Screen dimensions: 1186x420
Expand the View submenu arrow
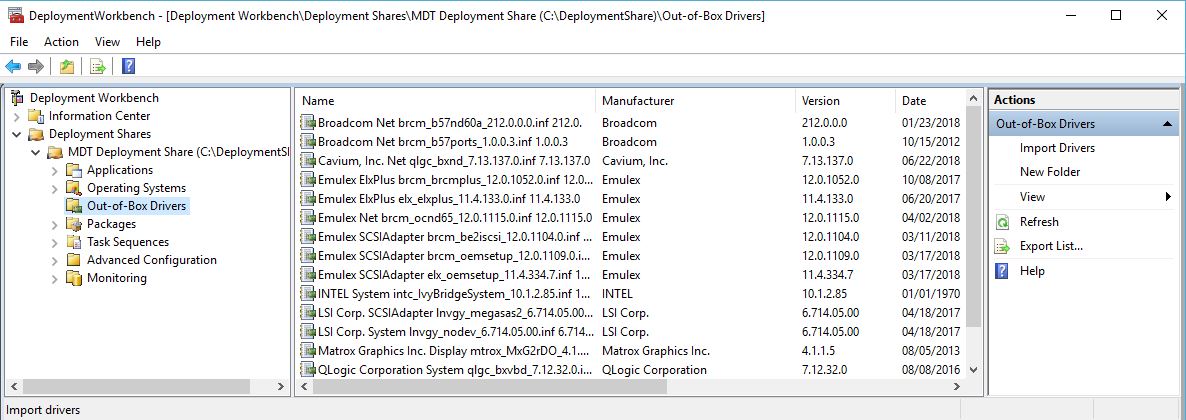pos(1168,197)
